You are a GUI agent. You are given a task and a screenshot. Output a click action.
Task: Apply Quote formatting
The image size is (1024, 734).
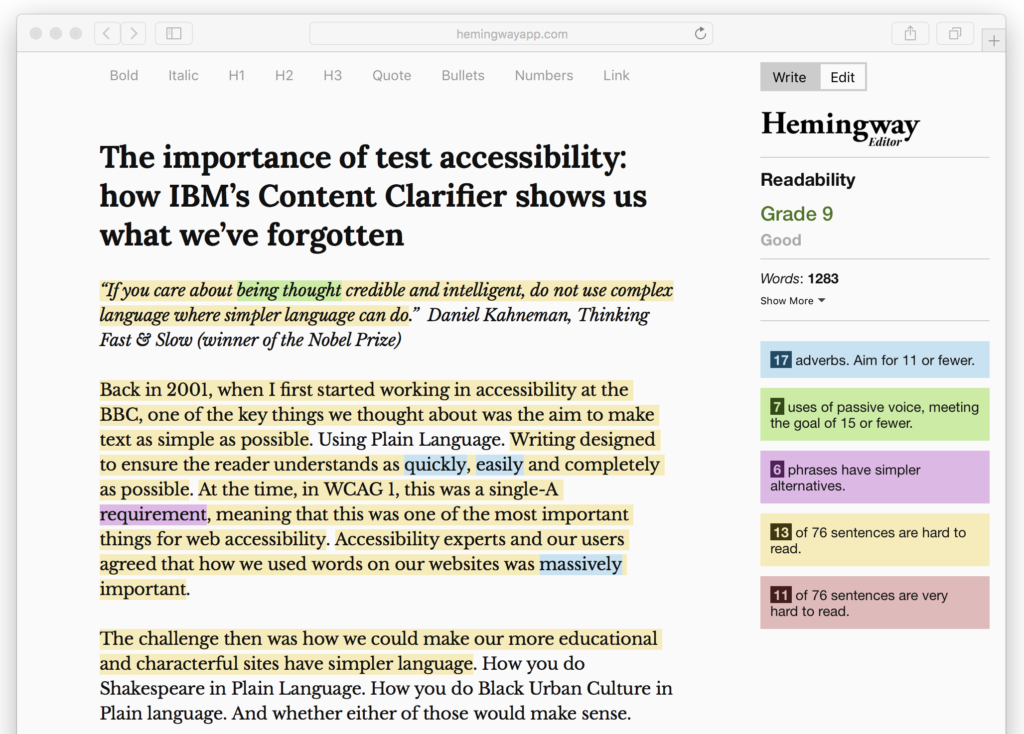click(x=392, y=76)
